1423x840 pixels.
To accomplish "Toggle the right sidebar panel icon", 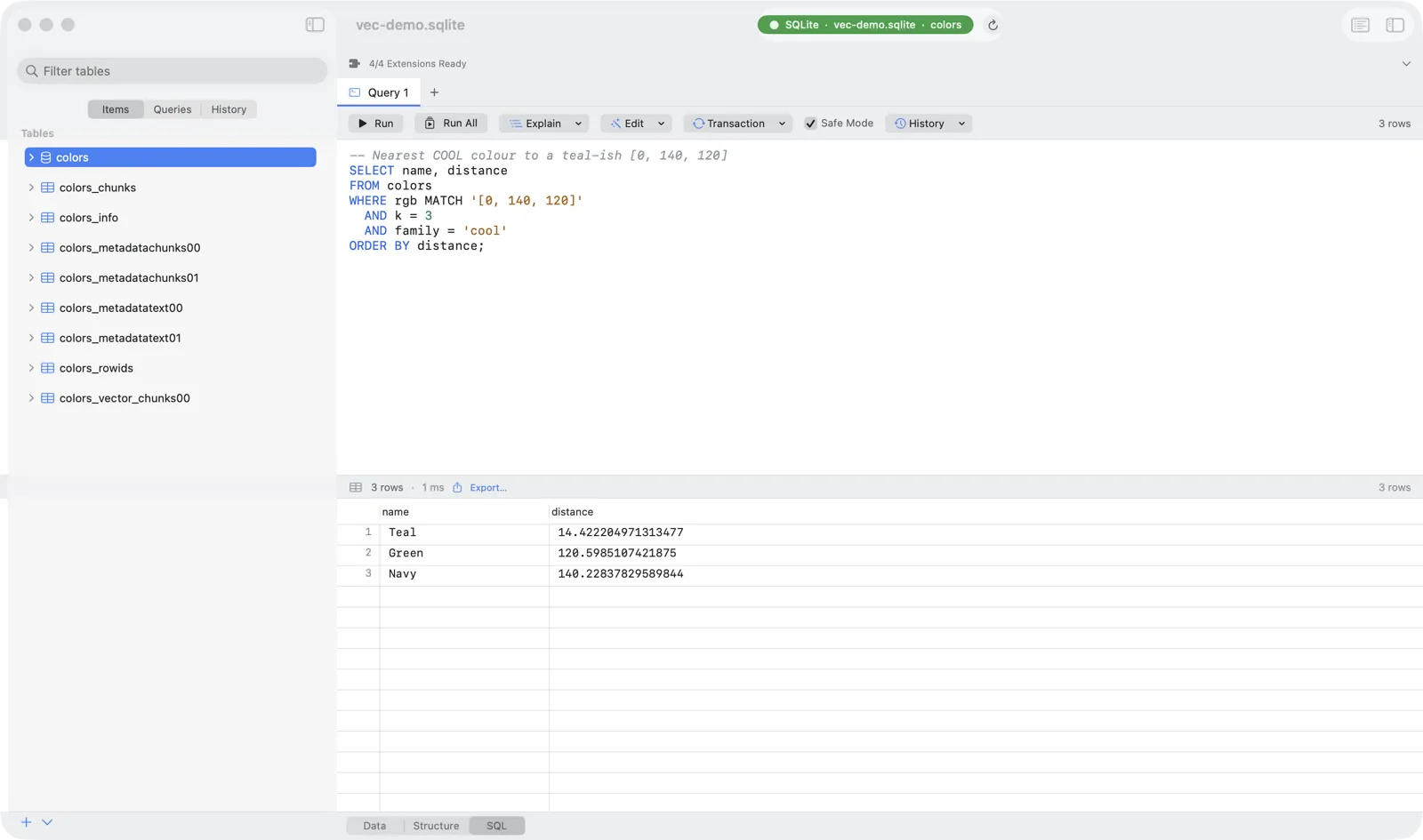I will (x=1395, y=25).
